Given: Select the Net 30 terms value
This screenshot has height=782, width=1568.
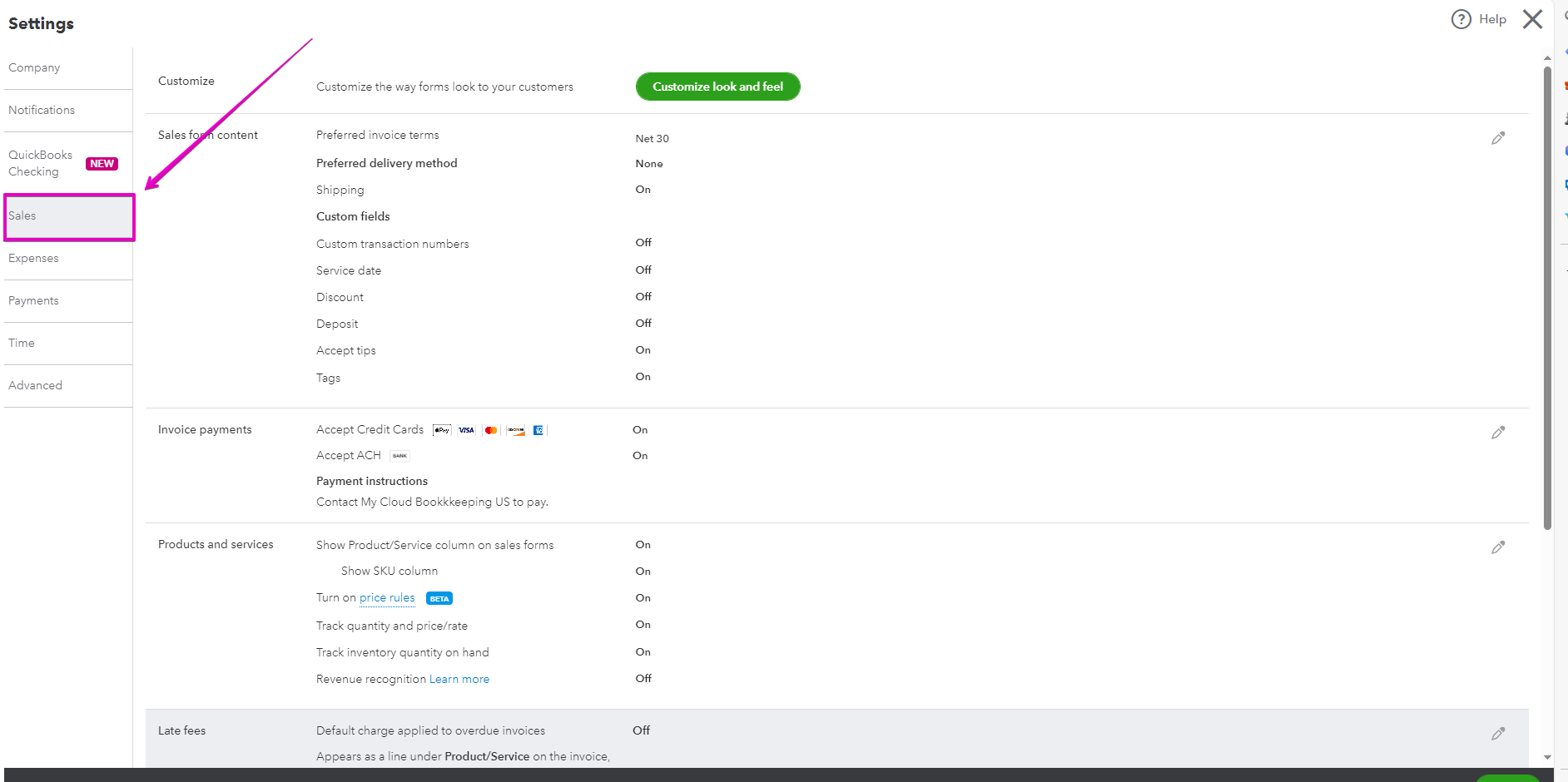Looking at the screenshot, I should [x=652, y=139].
